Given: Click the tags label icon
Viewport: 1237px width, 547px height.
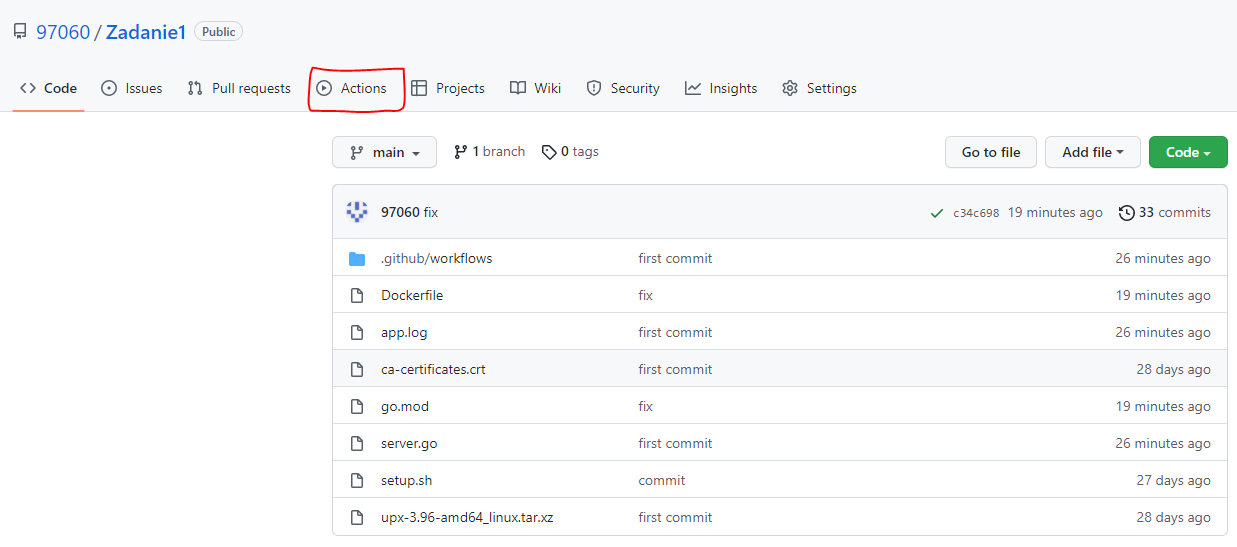Looking at the screenshot, I should click(x=549, y=152).
